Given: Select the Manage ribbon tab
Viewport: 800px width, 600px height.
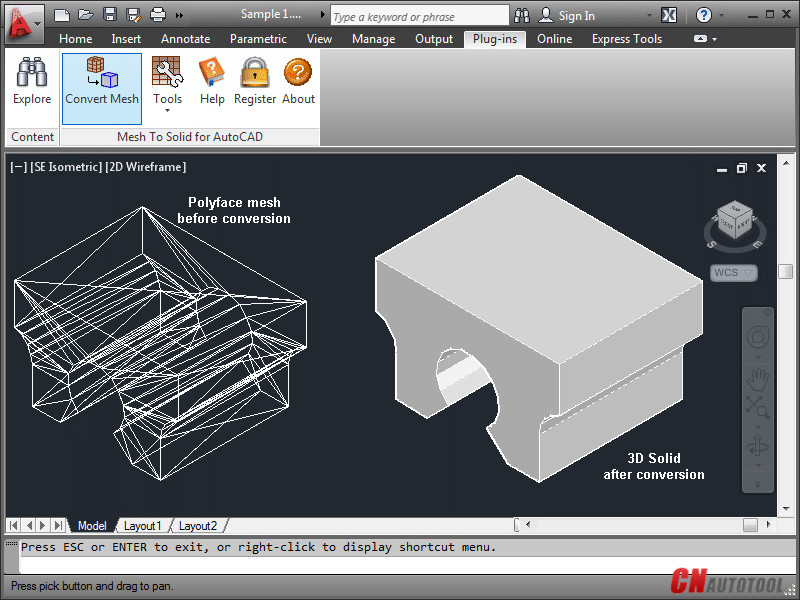Looking at the screenshot, I should click(373, 39).
